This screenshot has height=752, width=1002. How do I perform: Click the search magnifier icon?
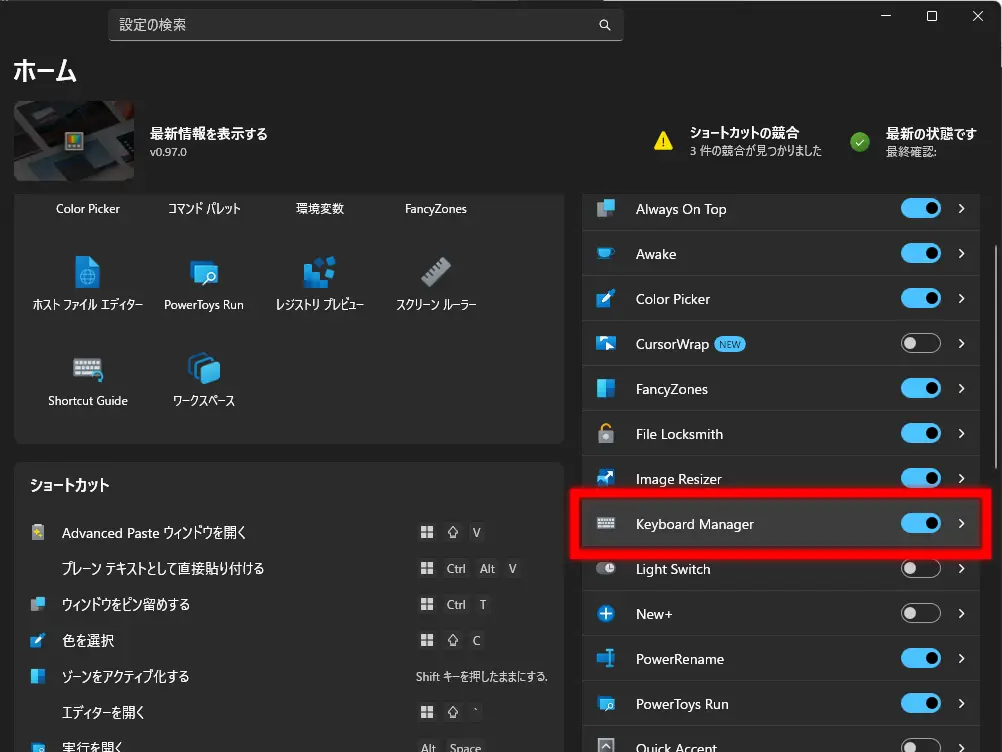coord(604,25)
